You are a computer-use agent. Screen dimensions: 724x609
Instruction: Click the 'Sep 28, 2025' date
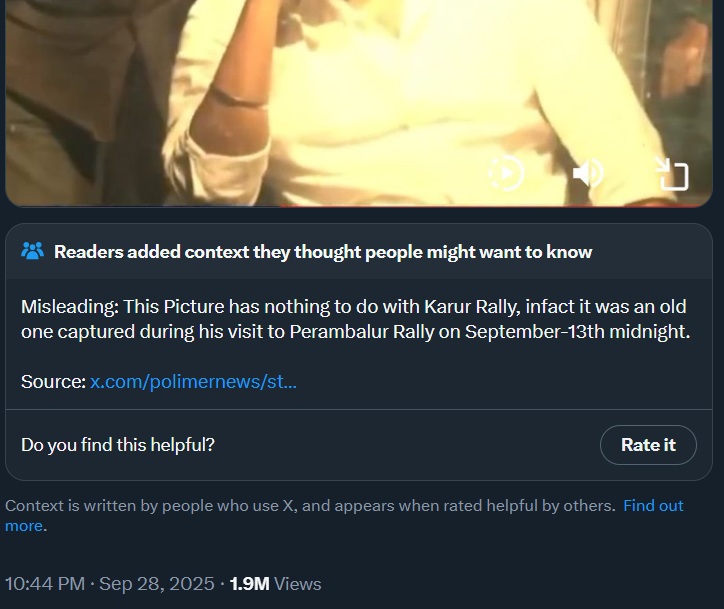157,583
